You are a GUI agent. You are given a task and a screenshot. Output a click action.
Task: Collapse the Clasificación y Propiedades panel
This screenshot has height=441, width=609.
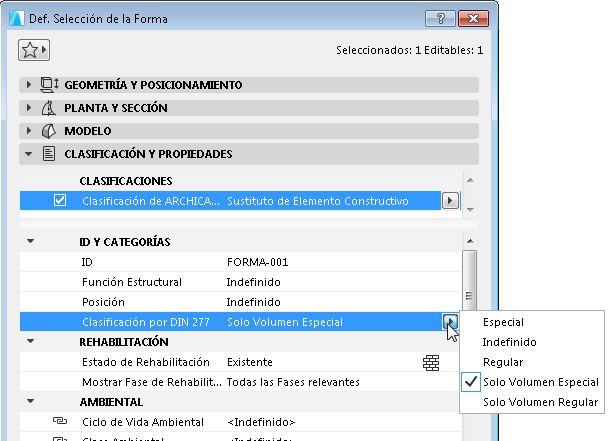coord(28,154)
